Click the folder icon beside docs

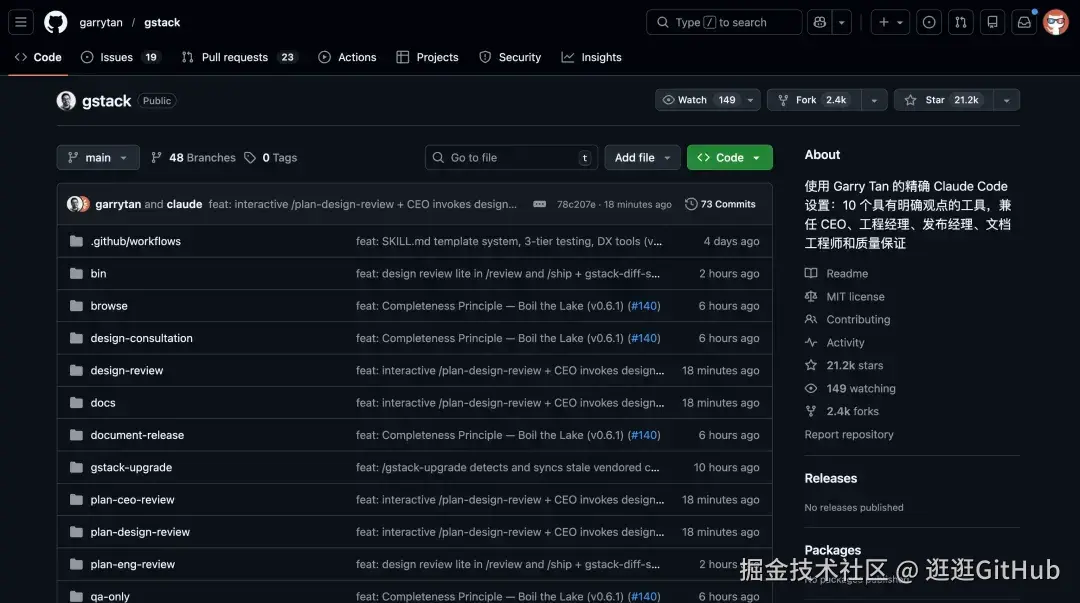76,402
